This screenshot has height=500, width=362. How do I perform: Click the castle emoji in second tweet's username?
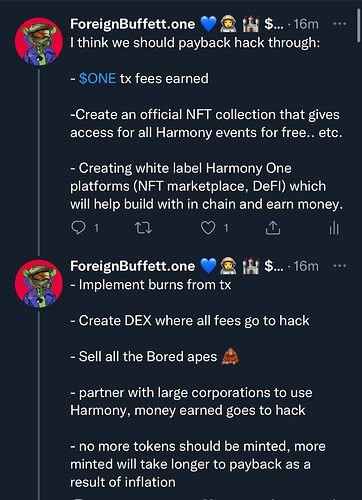(250, 266)
